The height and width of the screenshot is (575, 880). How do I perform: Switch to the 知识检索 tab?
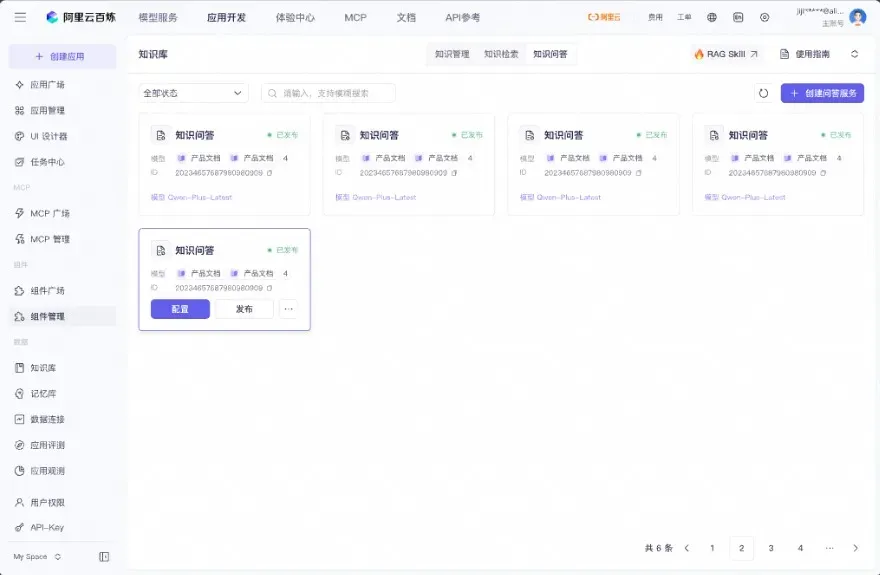point(501,54)
